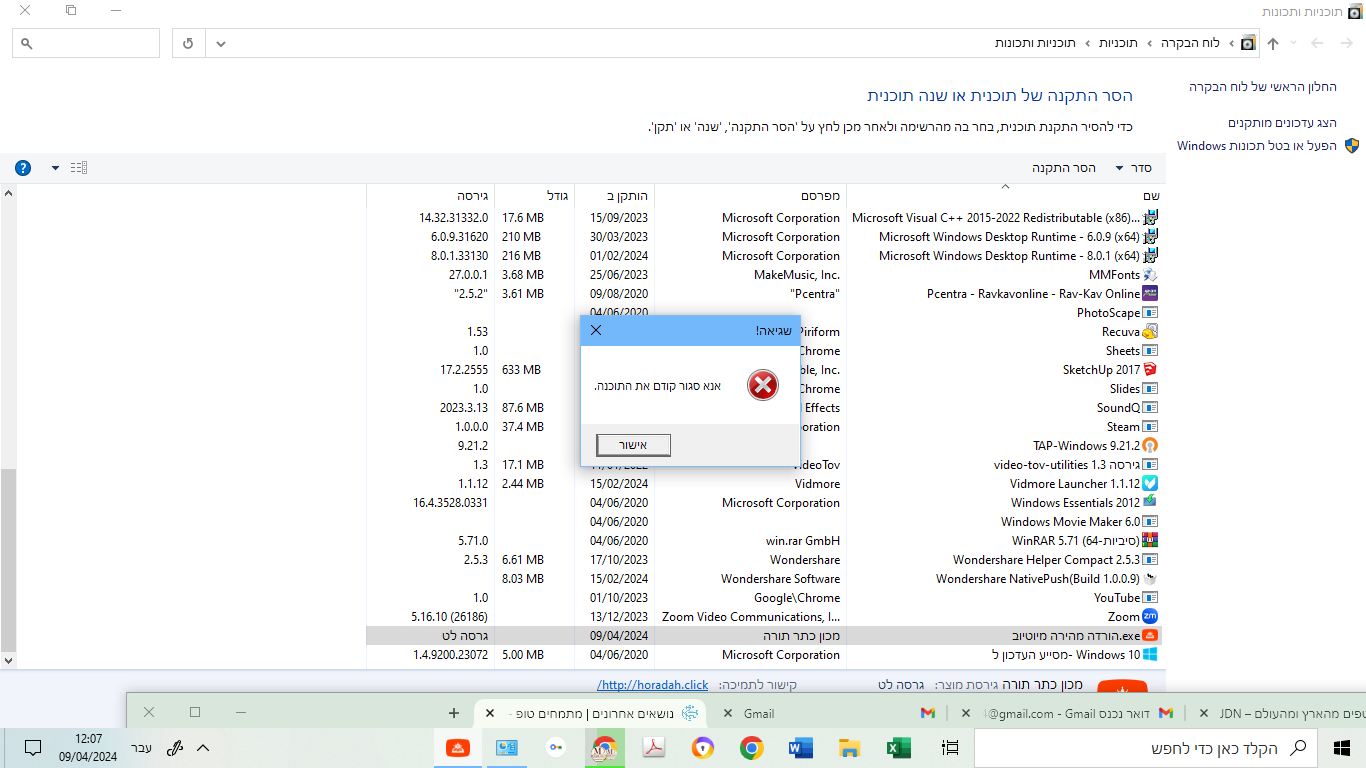This screenshot has width=1366, height=768.
Task: Close the שגיאה error dialog
Action: [596, 330]
